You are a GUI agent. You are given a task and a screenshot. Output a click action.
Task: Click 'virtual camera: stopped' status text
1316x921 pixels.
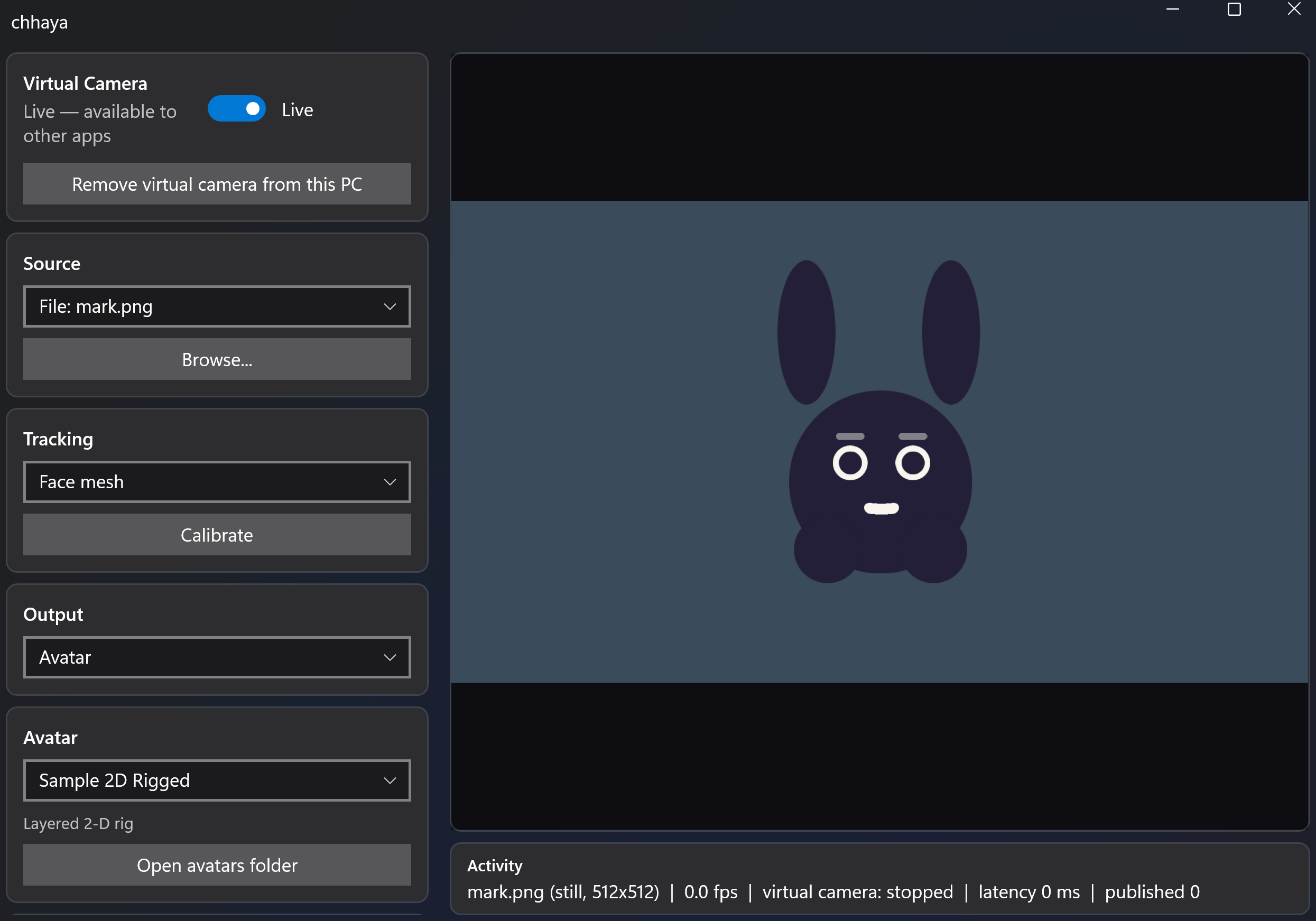[857, 892]
